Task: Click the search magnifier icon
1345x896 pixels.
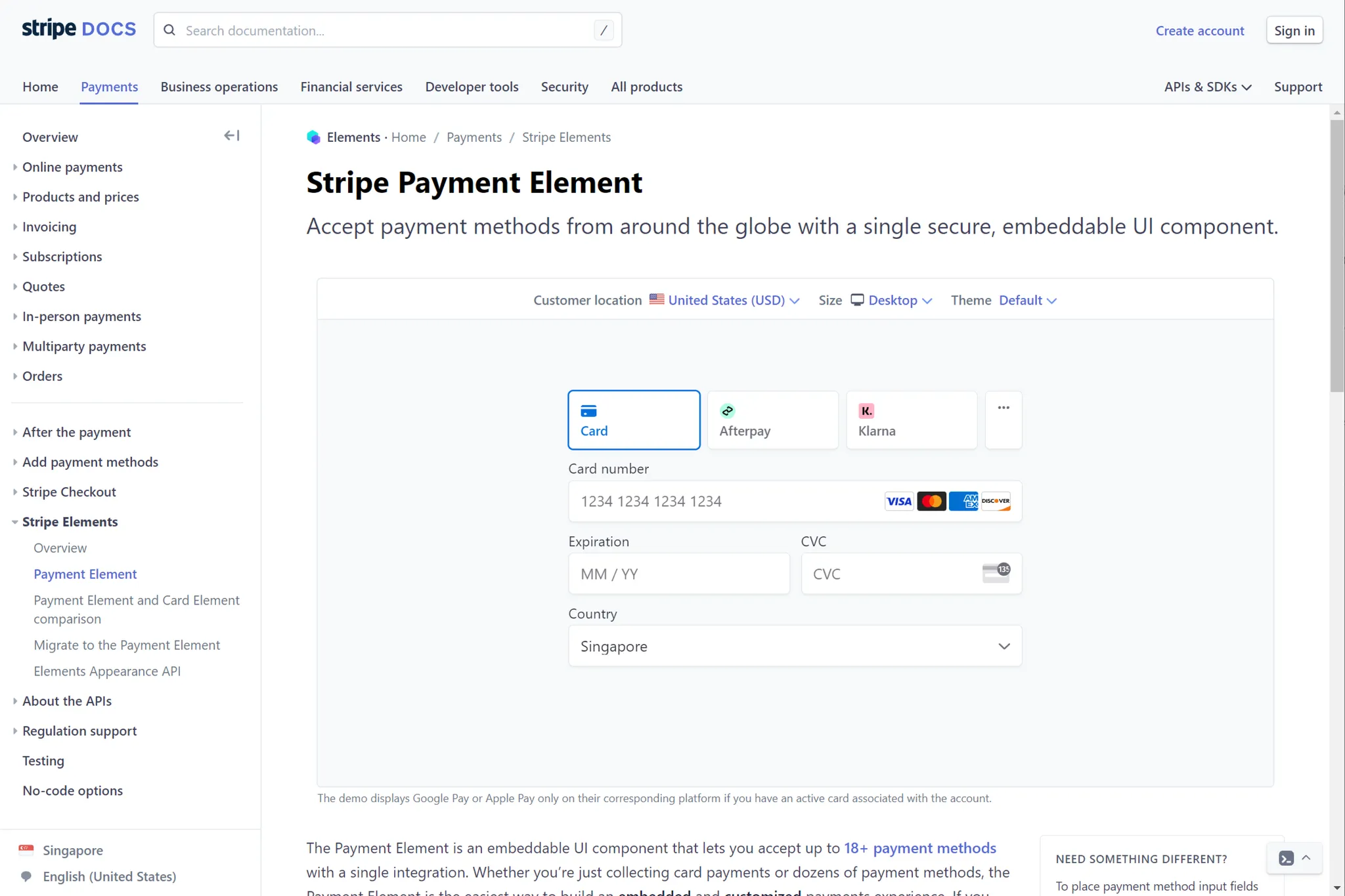Action: pos(169,30)
